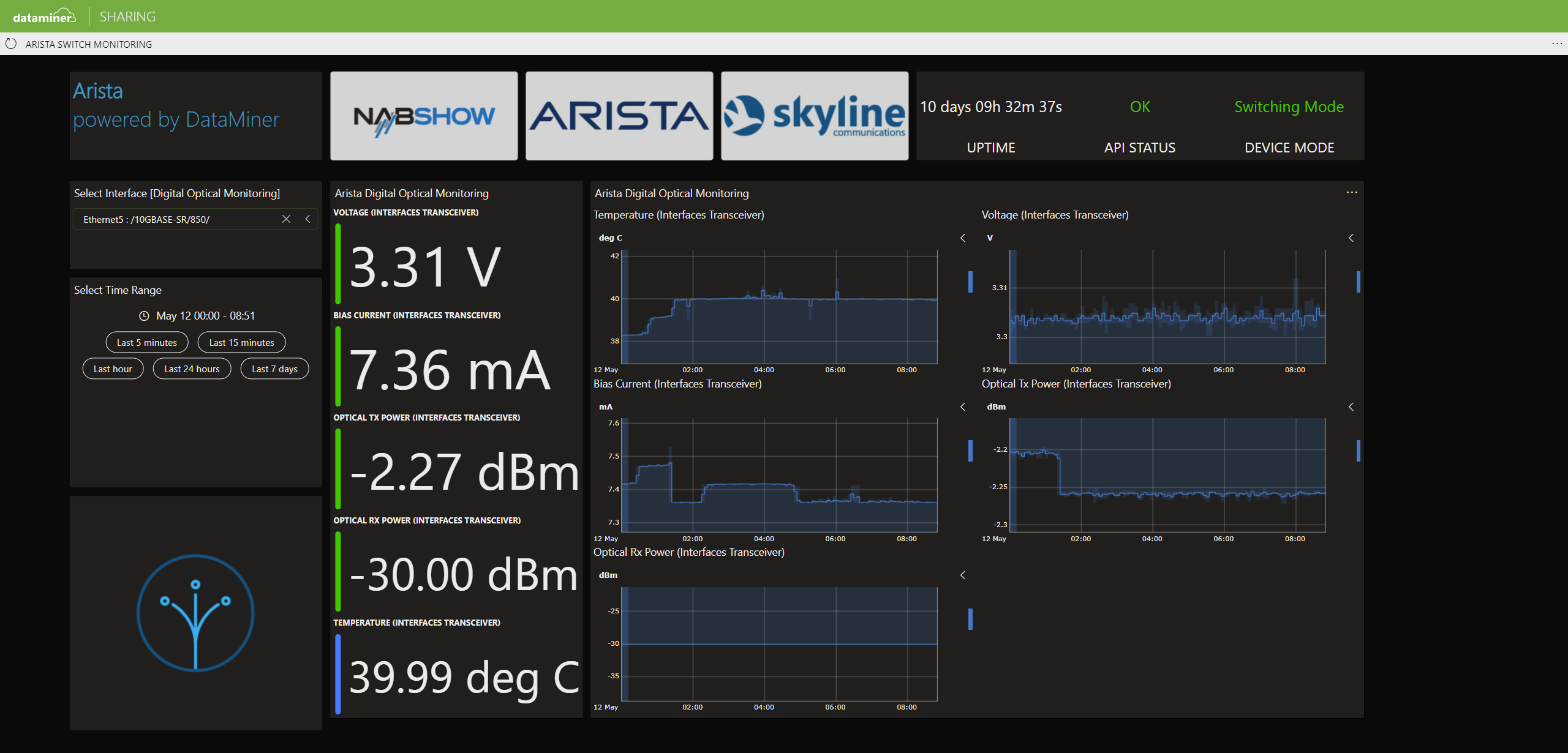Click the uptime value 10 days 09h 32m 37s
The width and height of the screenshot is (1568, 753).
991,107
